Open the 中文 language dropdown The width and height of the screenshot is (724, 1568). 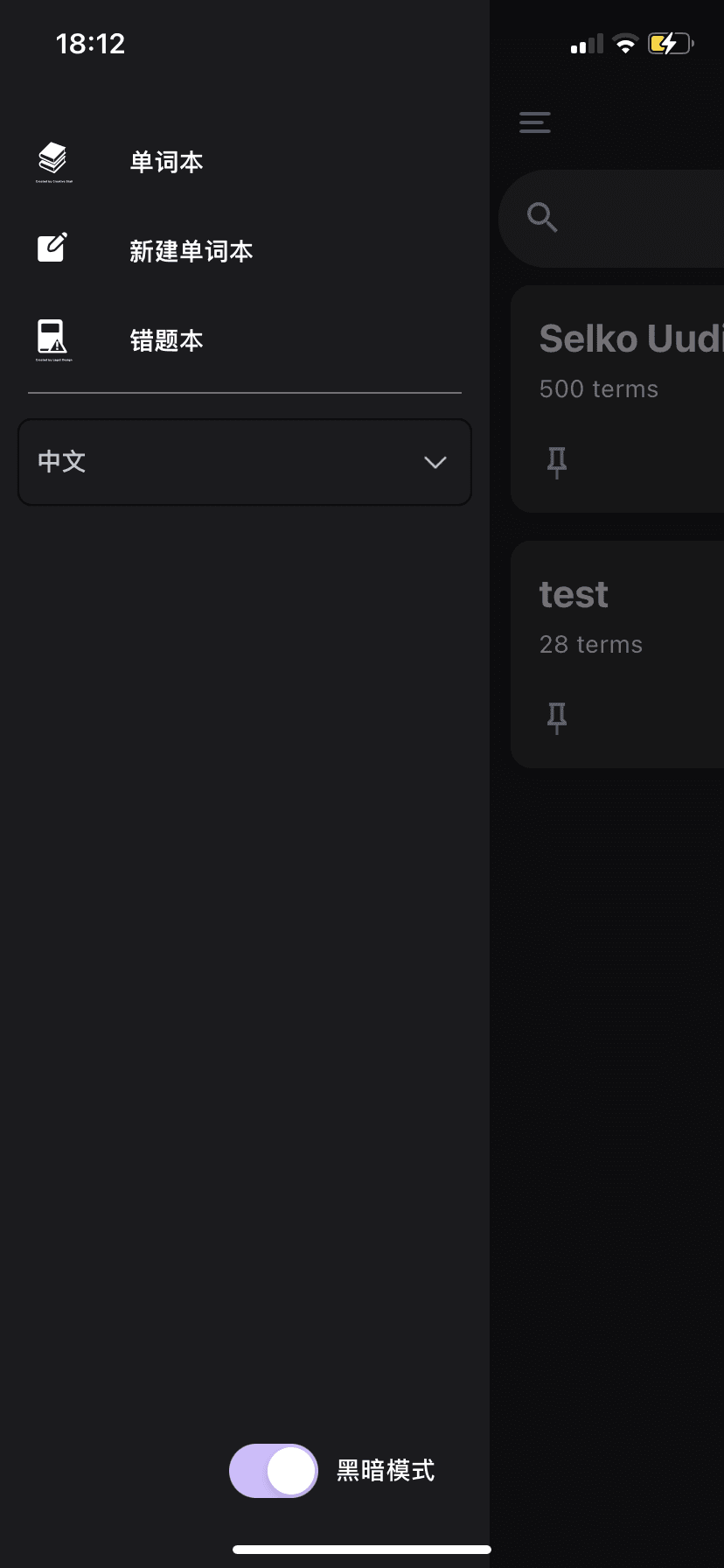(245, 462)
